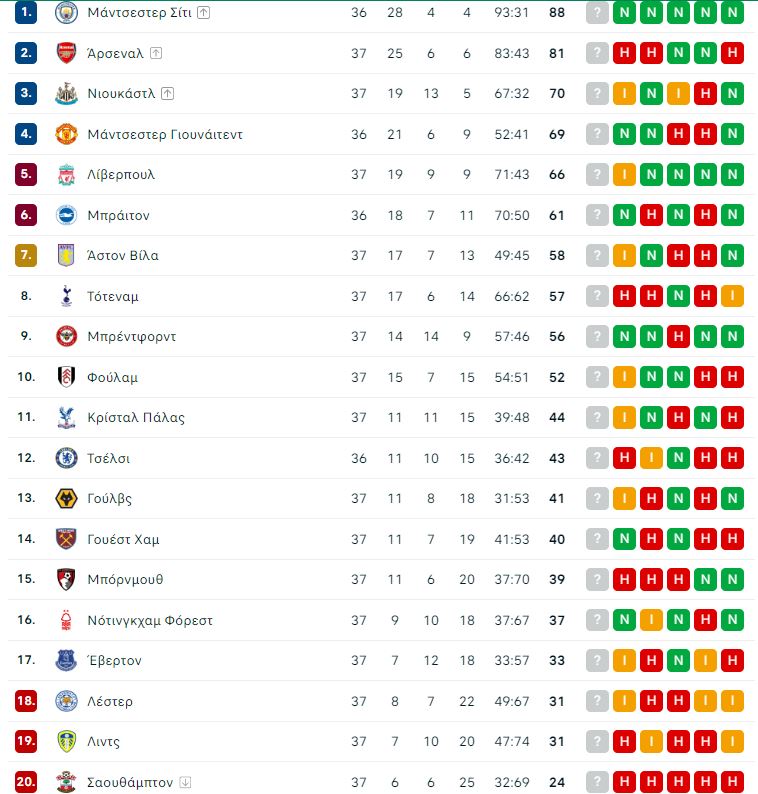Click relegation arrow icon beside Σαουθάμπτον

(x=185, y=782)
